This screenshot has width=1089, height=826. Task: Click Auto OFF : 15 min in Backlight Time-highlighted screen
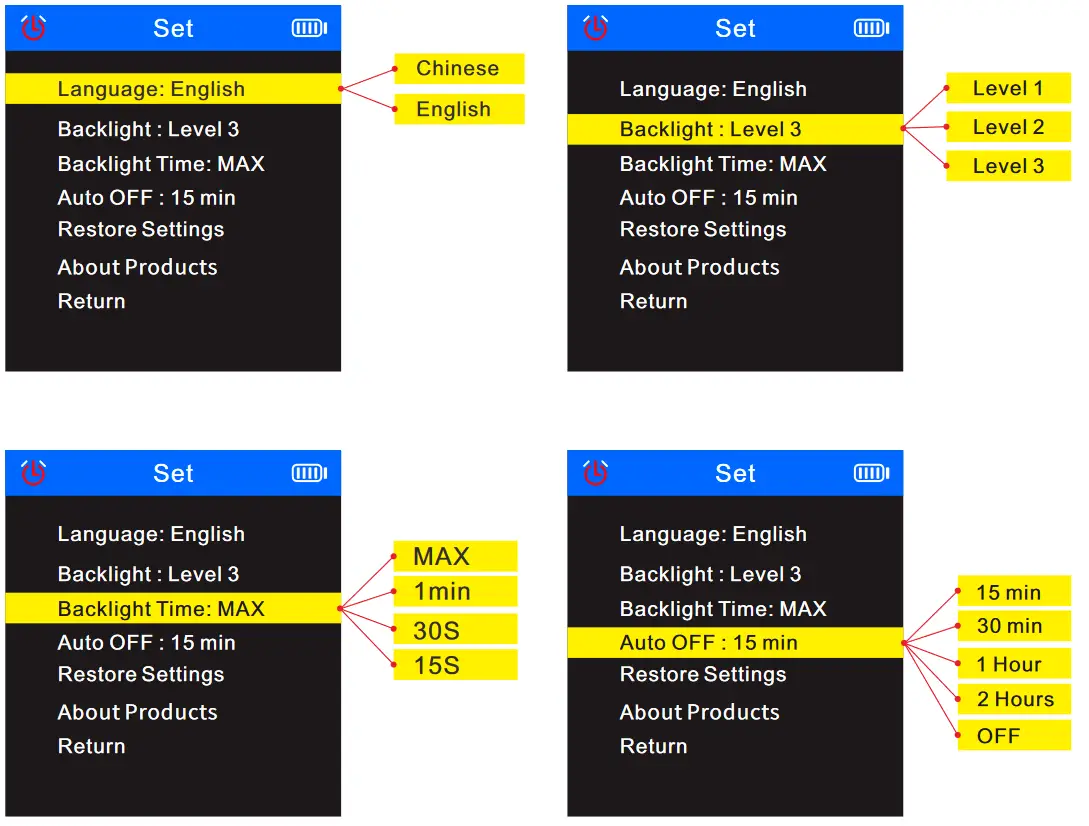click(x=147, y=643)
